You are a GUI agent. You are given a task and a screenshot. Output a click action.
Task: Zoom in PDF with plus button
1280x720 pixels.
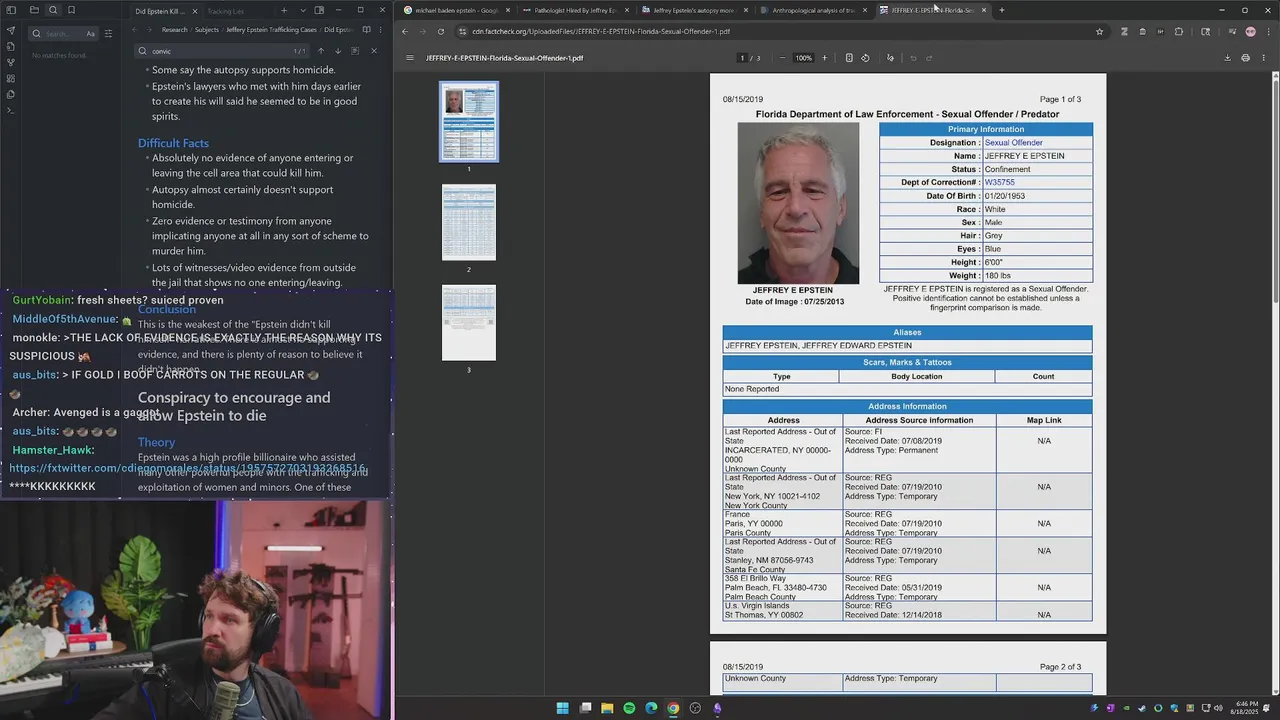point(824,58)
